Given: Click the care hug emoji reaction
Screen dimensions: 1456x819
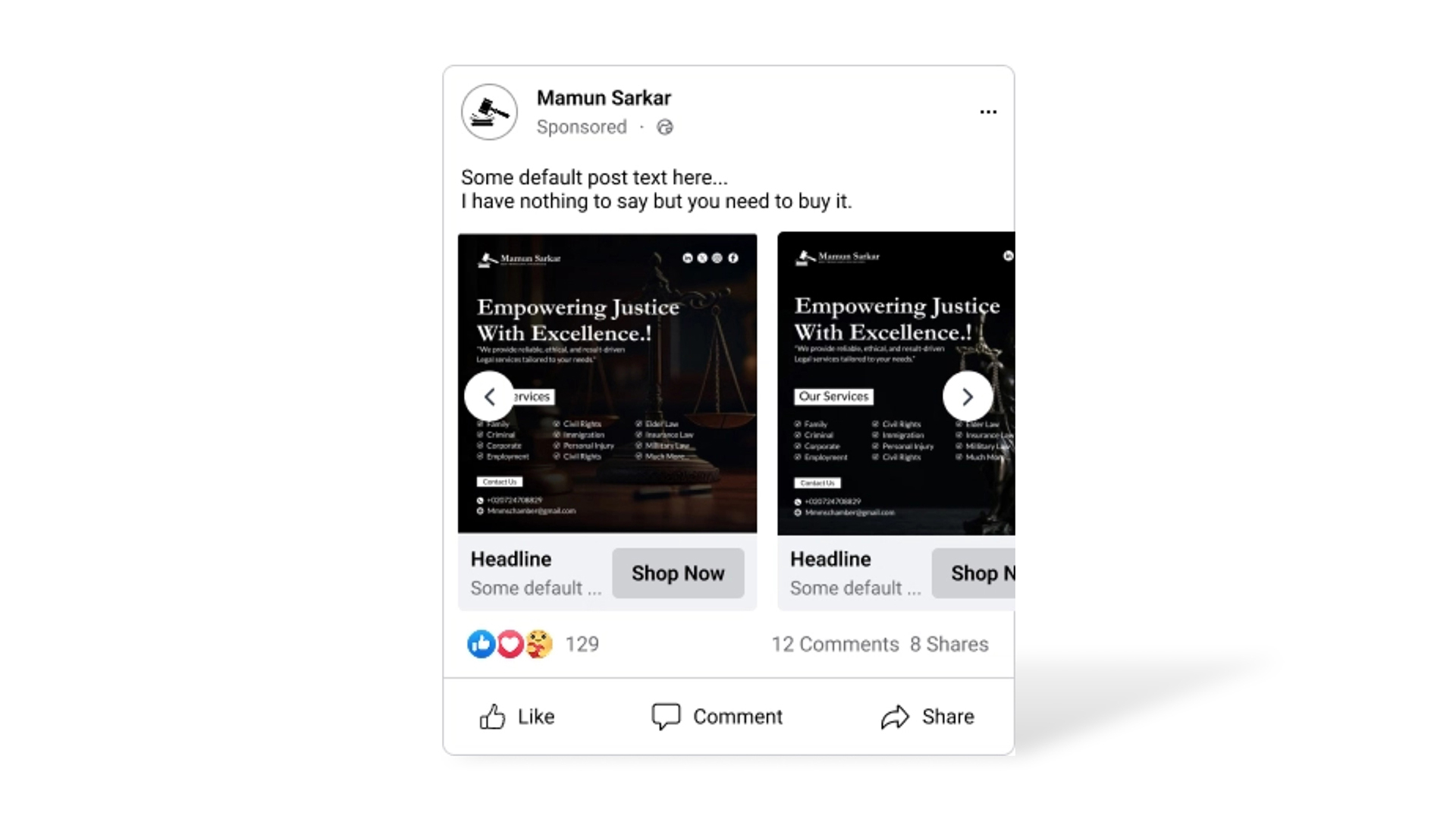Looking at the screenshot, I should click(538, 644).
